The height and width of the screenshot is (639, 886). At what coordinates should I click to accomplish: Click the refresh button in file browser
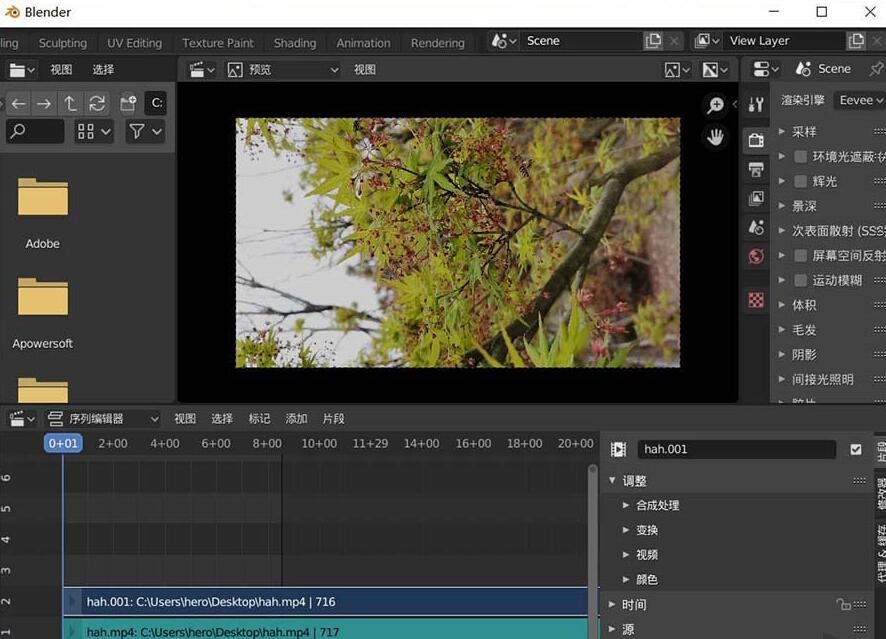(x=98, y=103)
